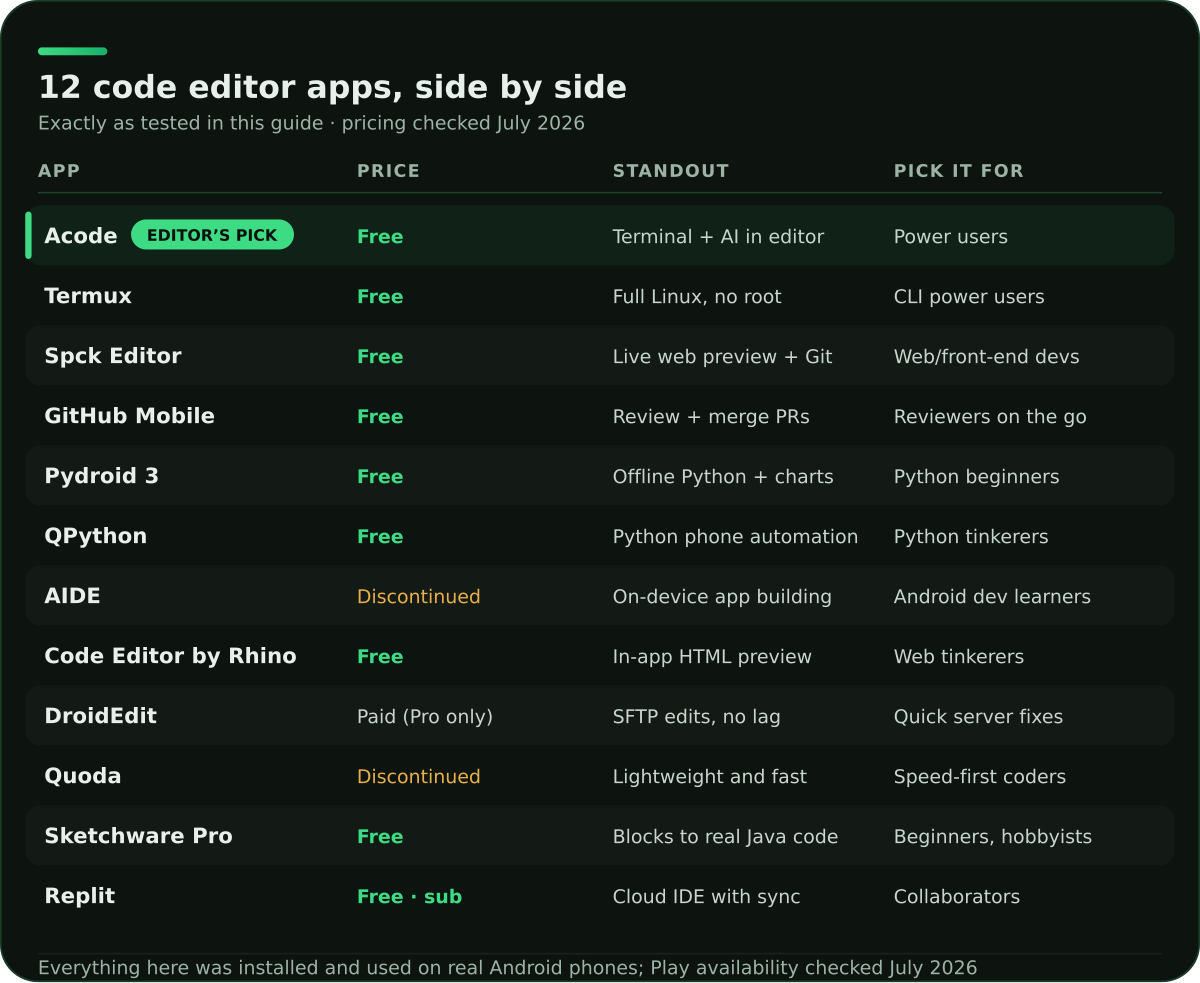Select the Replit app name

[x=79, y=896]
